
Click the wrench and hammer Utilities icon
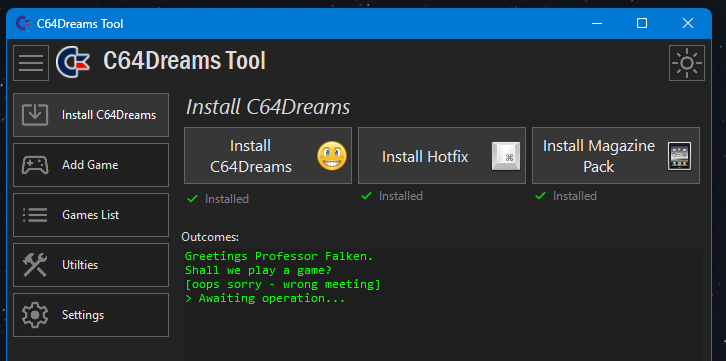pyautogui.click(x=35, y=265)
